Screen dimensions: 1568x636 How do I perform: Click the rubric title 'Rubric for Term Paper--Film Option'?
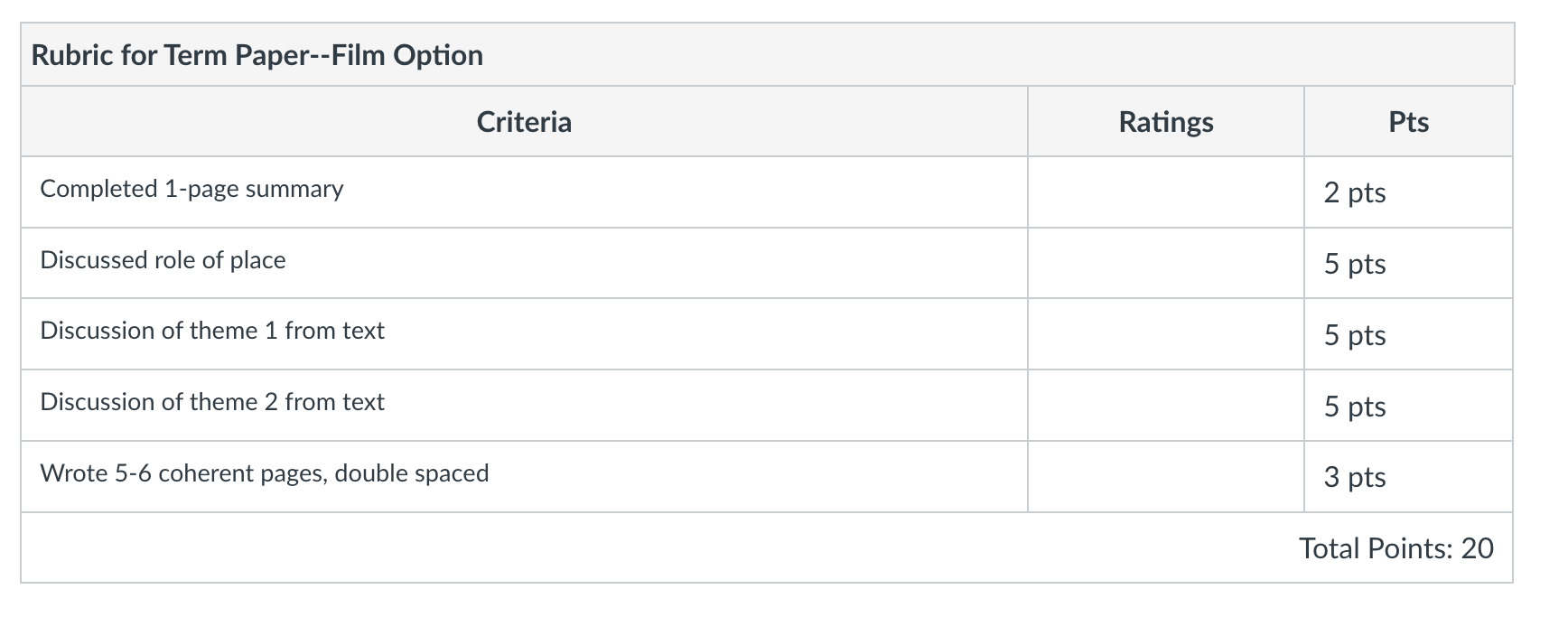coord(257,55)
